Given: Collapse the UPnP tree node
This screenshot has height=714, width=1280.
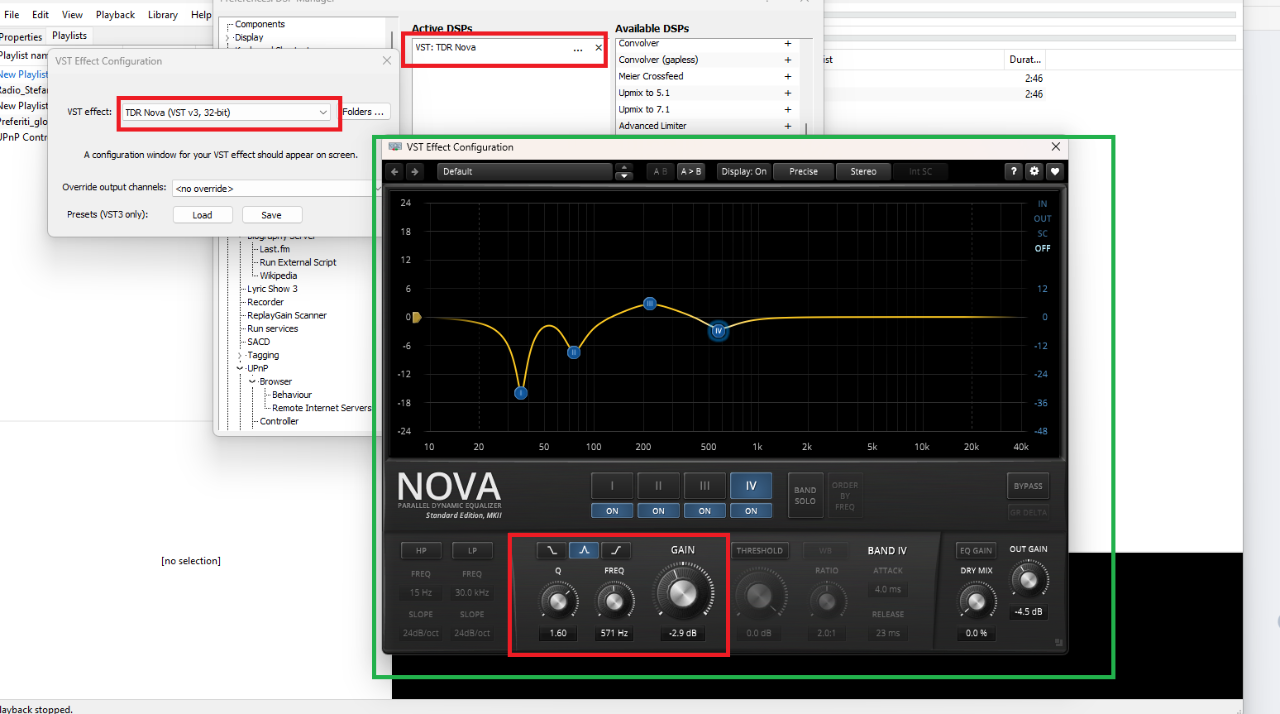Looking at the screenshot, I should [240, 368].
